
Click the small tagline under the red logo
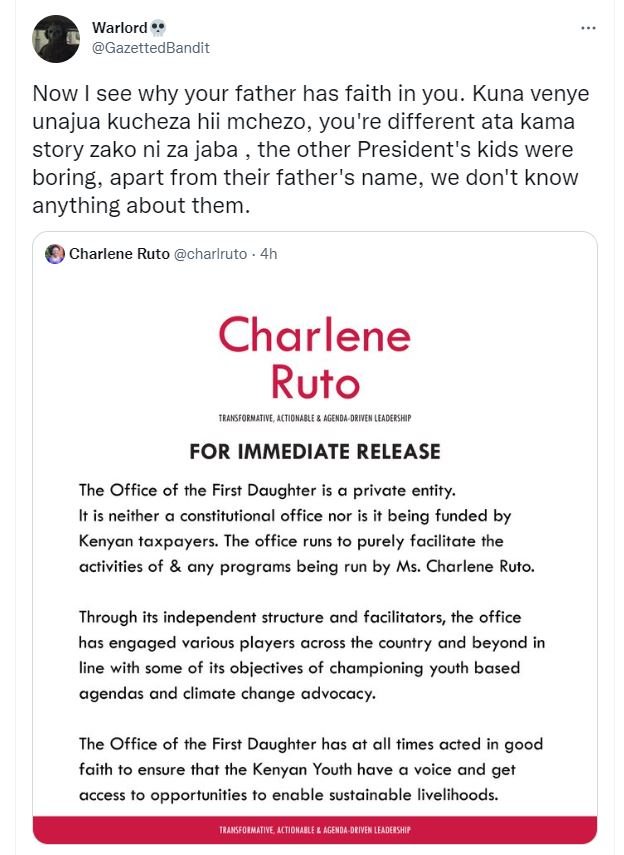pyautogui.click(x=314, y=416)
